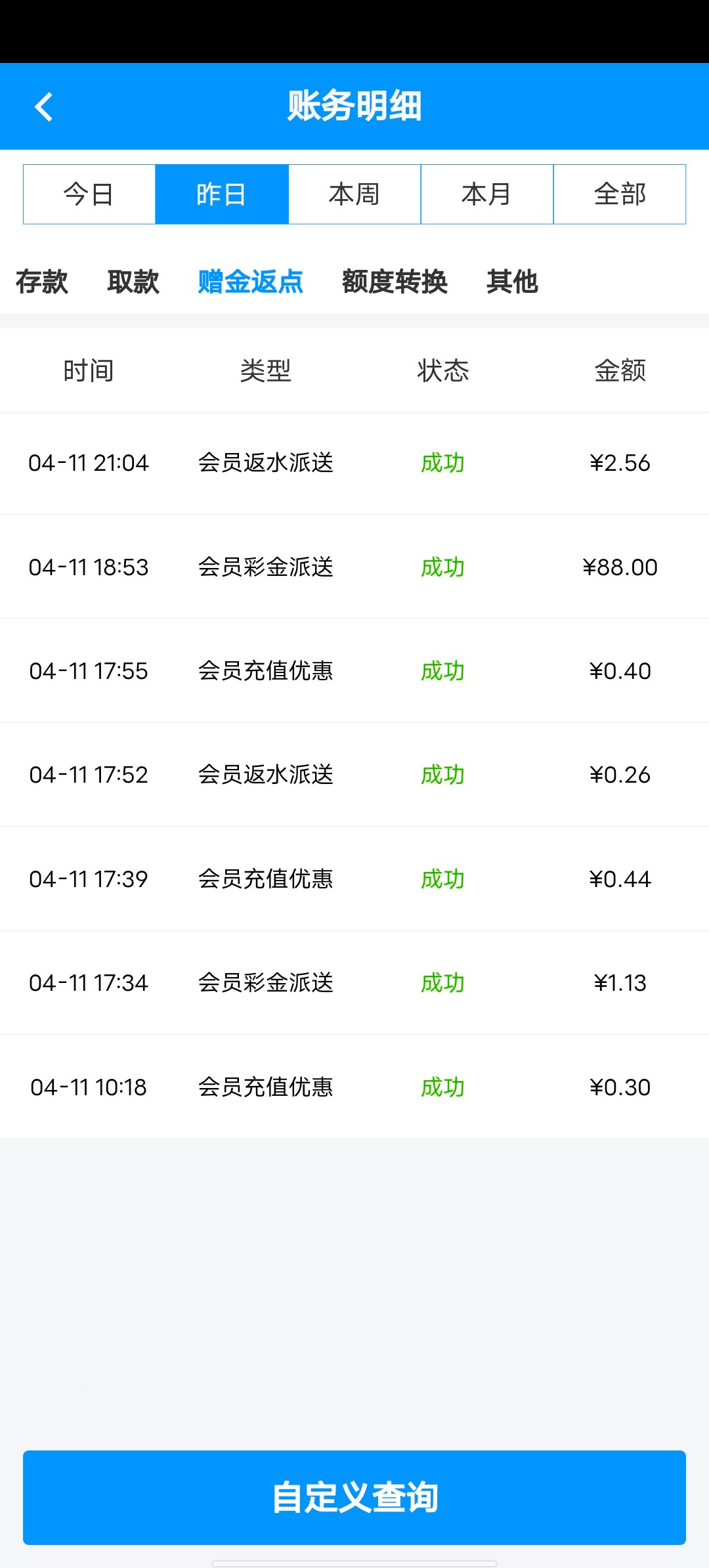The width and height of the screenshot is (709, 1568).
Task: Select the 04-11 17:52 返水 record
Action: tap(354, 775)
